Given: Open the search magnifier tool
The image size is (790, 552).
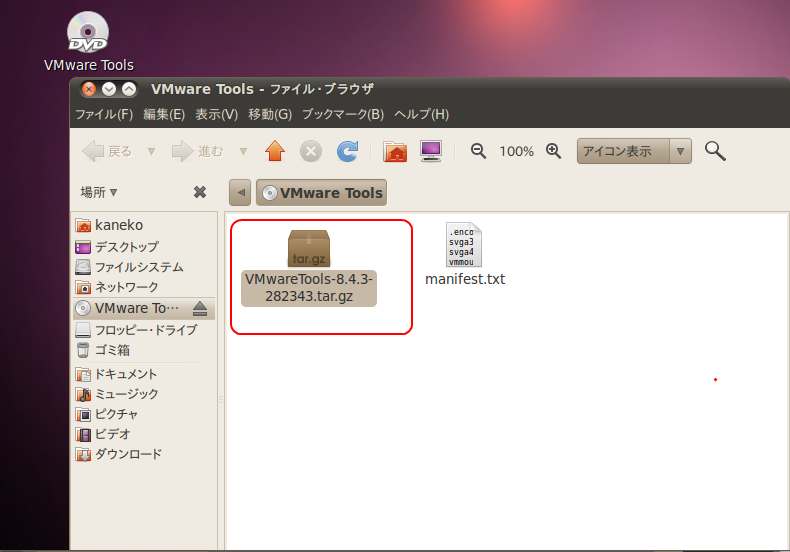Looking at the screenshot, I should coord(715,151).
